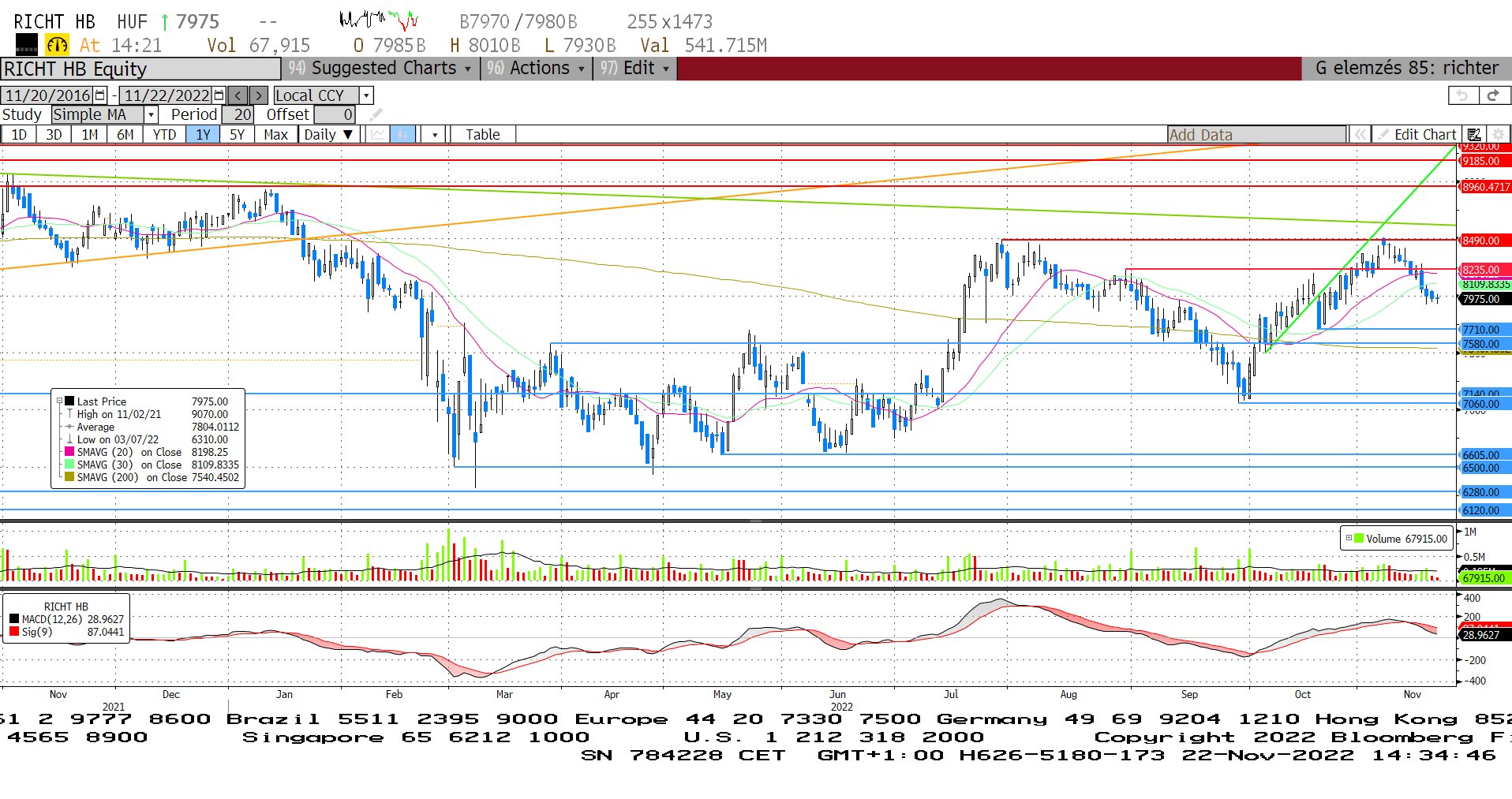The width and height of the screenshot is (1512, 799).
Task: Open the end date calendar picker
Action: click(219, 95)
